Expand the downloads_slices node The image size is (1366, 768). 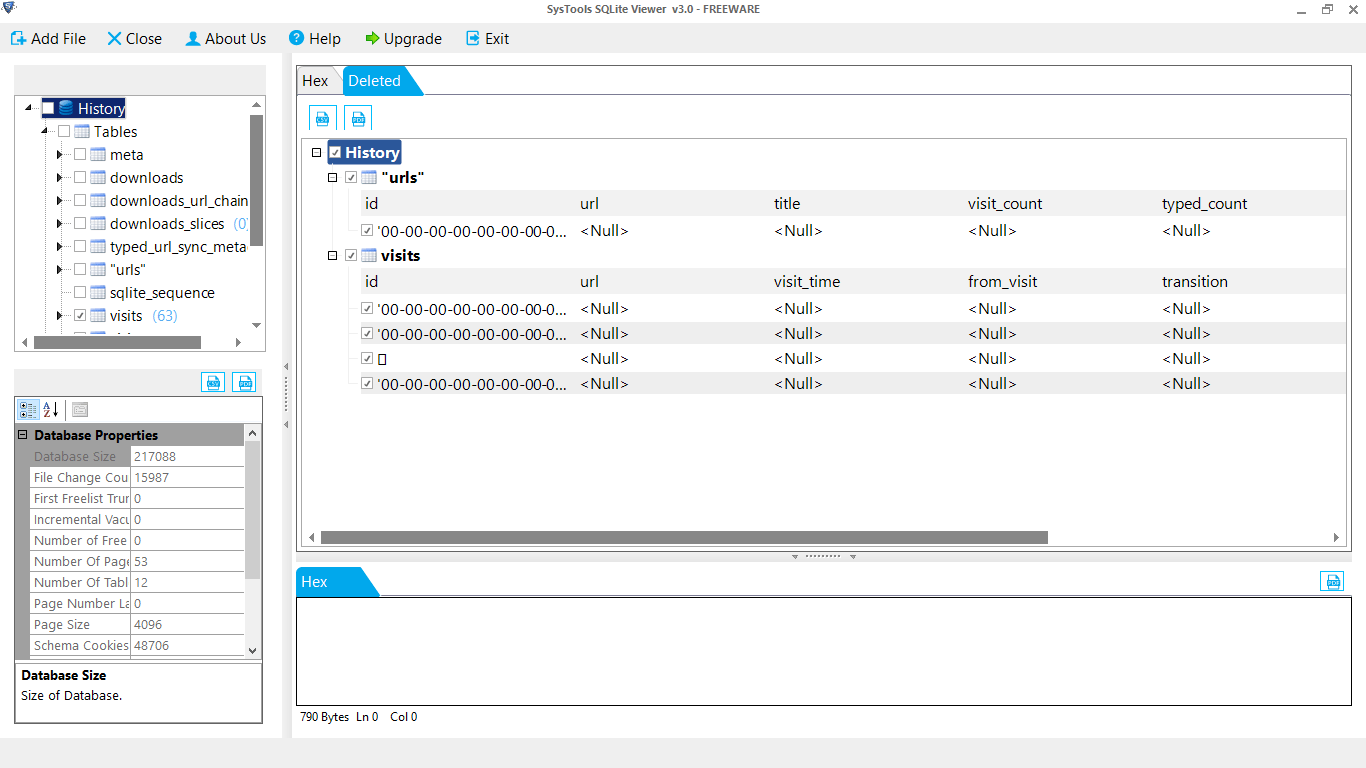(60, 223)
